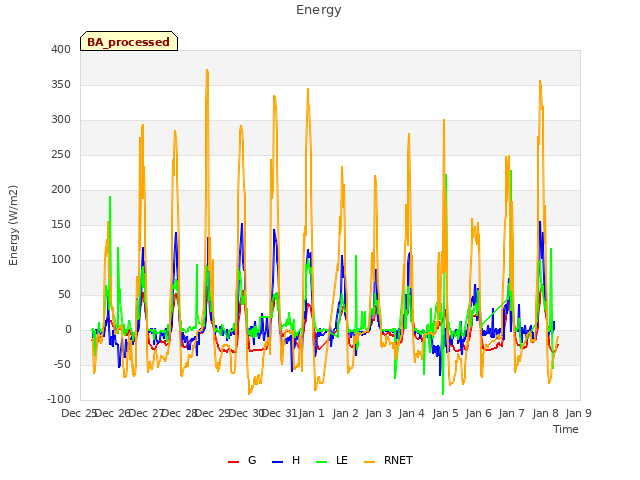Click the 'Jan 6' x-axis tick label

tap(479, 413)
